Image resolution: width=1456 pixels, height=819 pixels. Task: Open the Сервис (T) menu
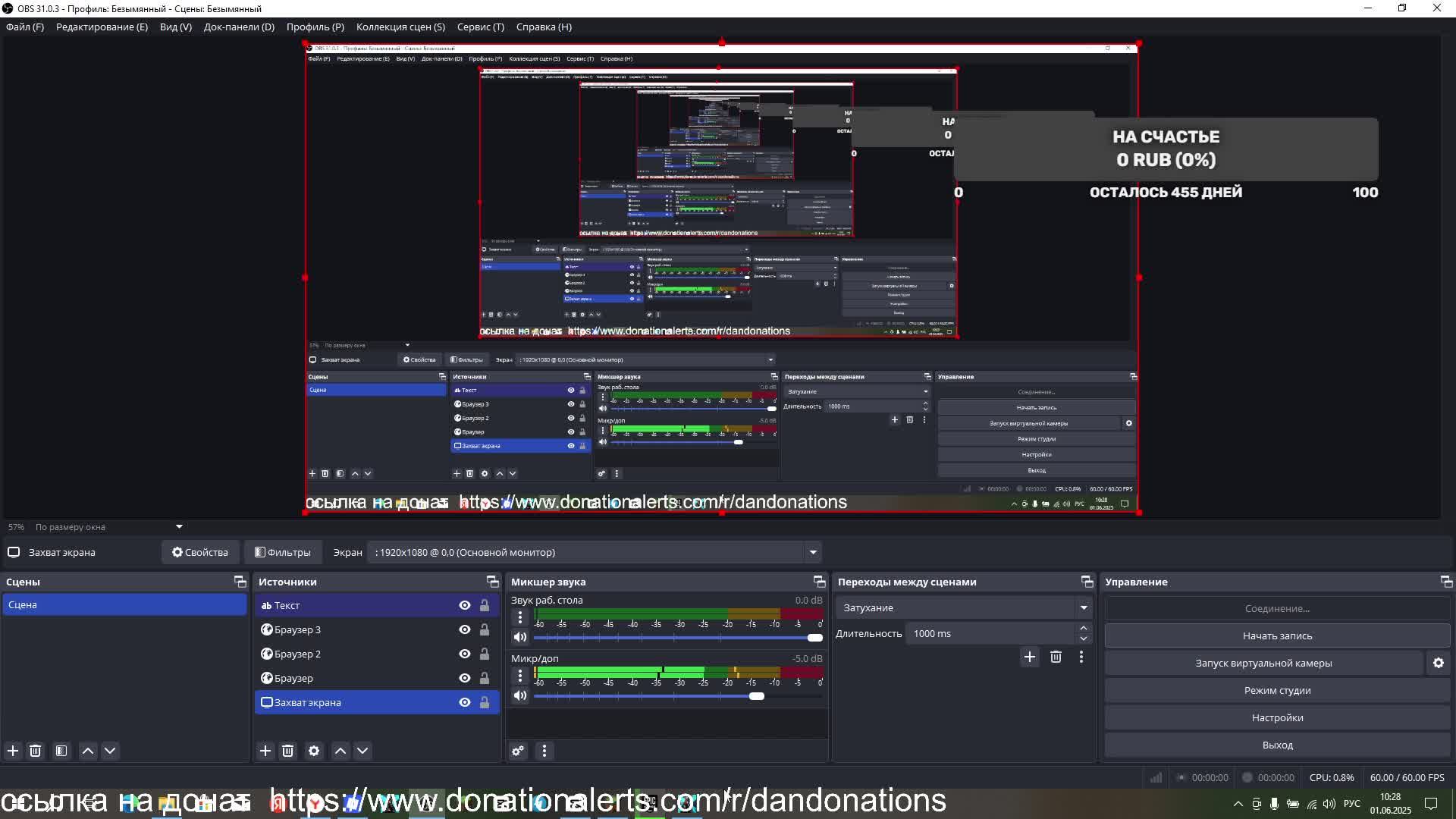pos(480,27)
